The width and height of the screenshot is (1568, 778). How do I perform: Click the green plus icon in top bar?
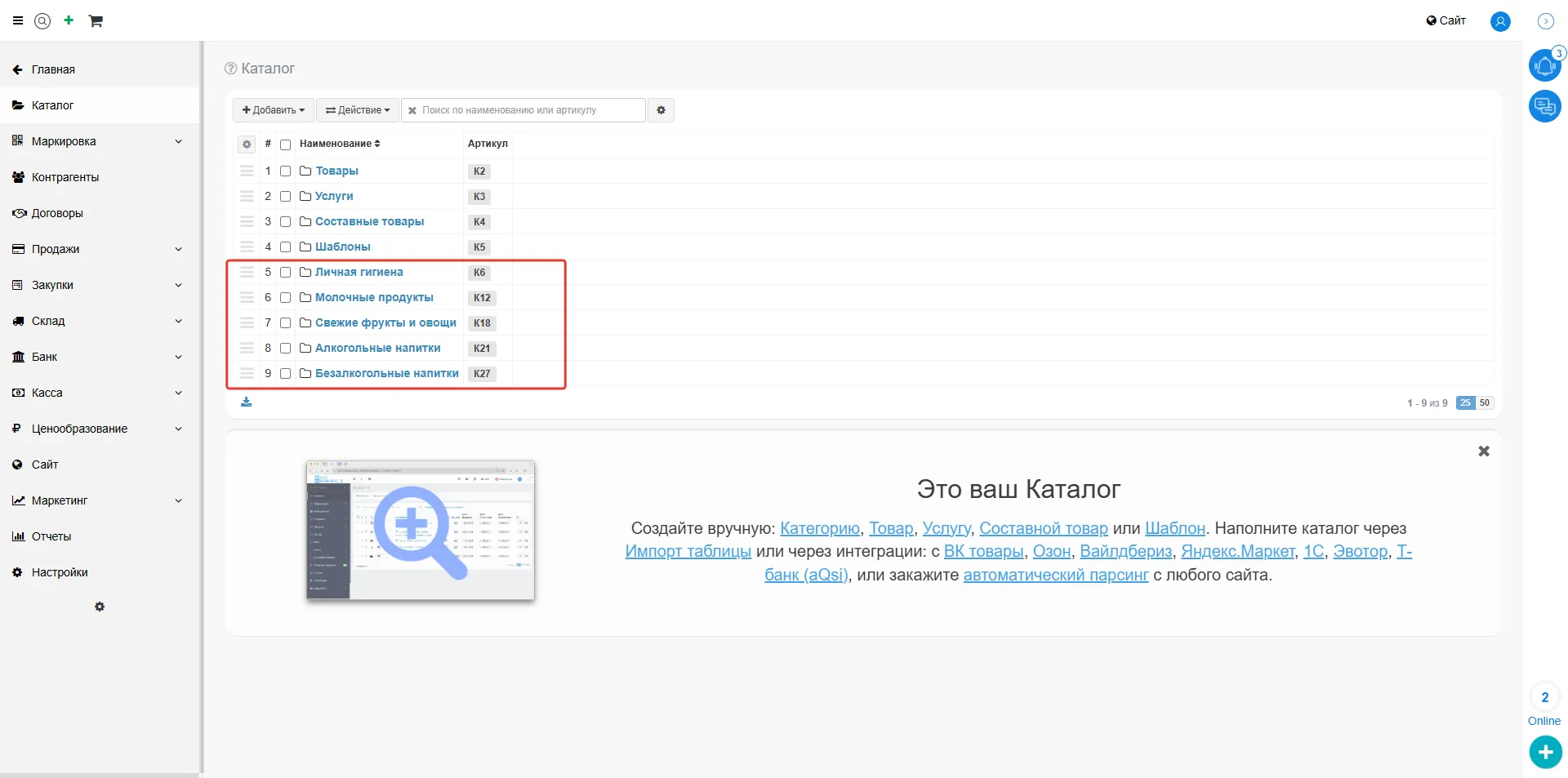pyautogui.click(x=69, y=20)
